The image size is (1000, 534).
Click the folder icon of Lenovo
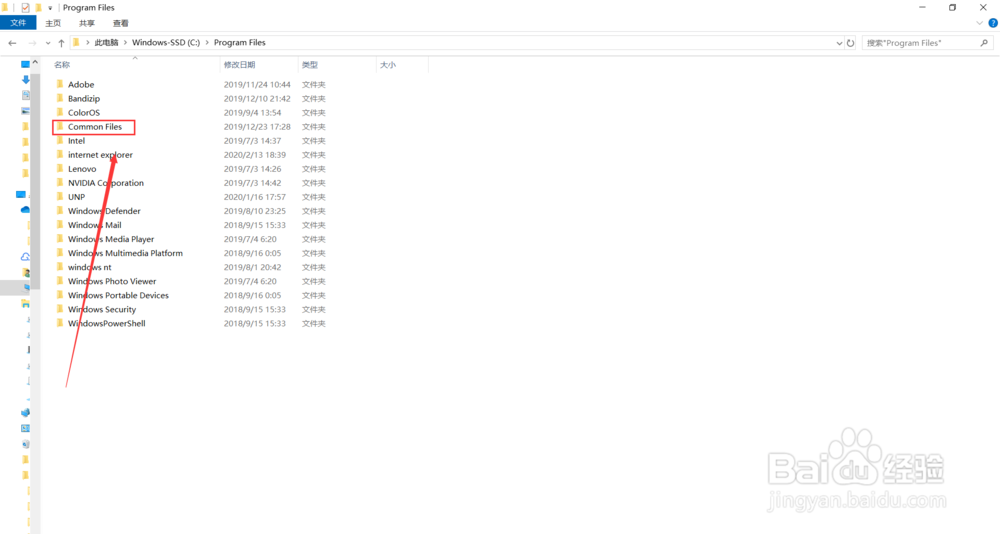[x=59, y=168]
